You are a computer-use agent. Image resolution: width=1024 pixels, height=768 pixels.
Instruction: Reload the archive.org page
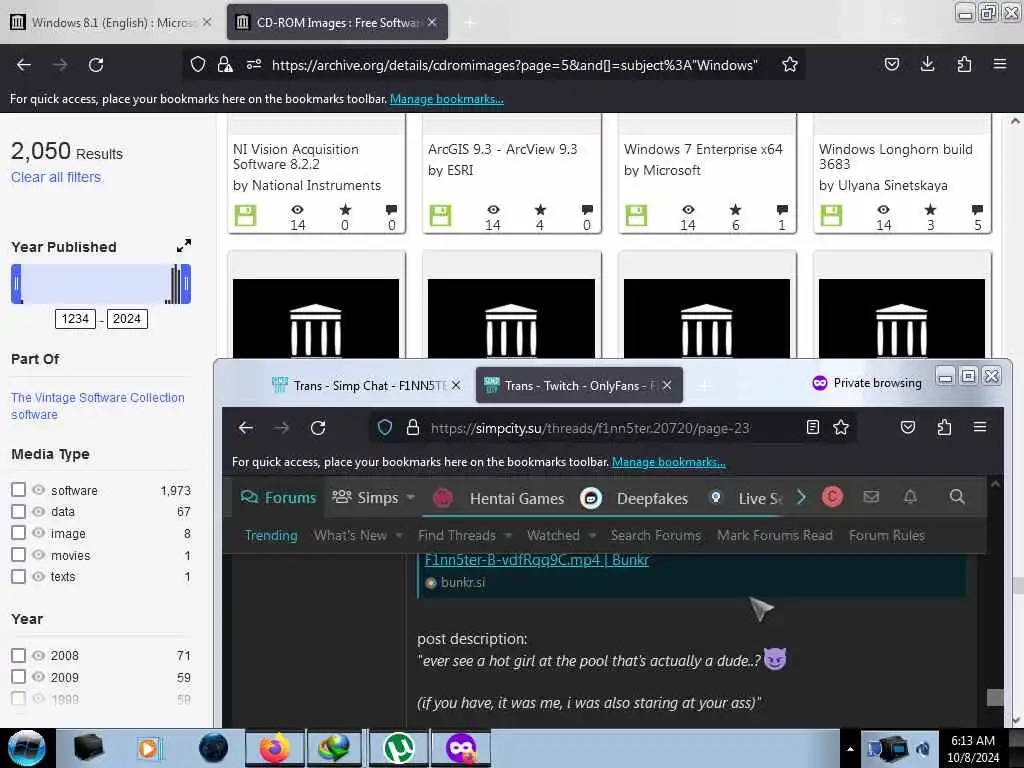[96, 65]
